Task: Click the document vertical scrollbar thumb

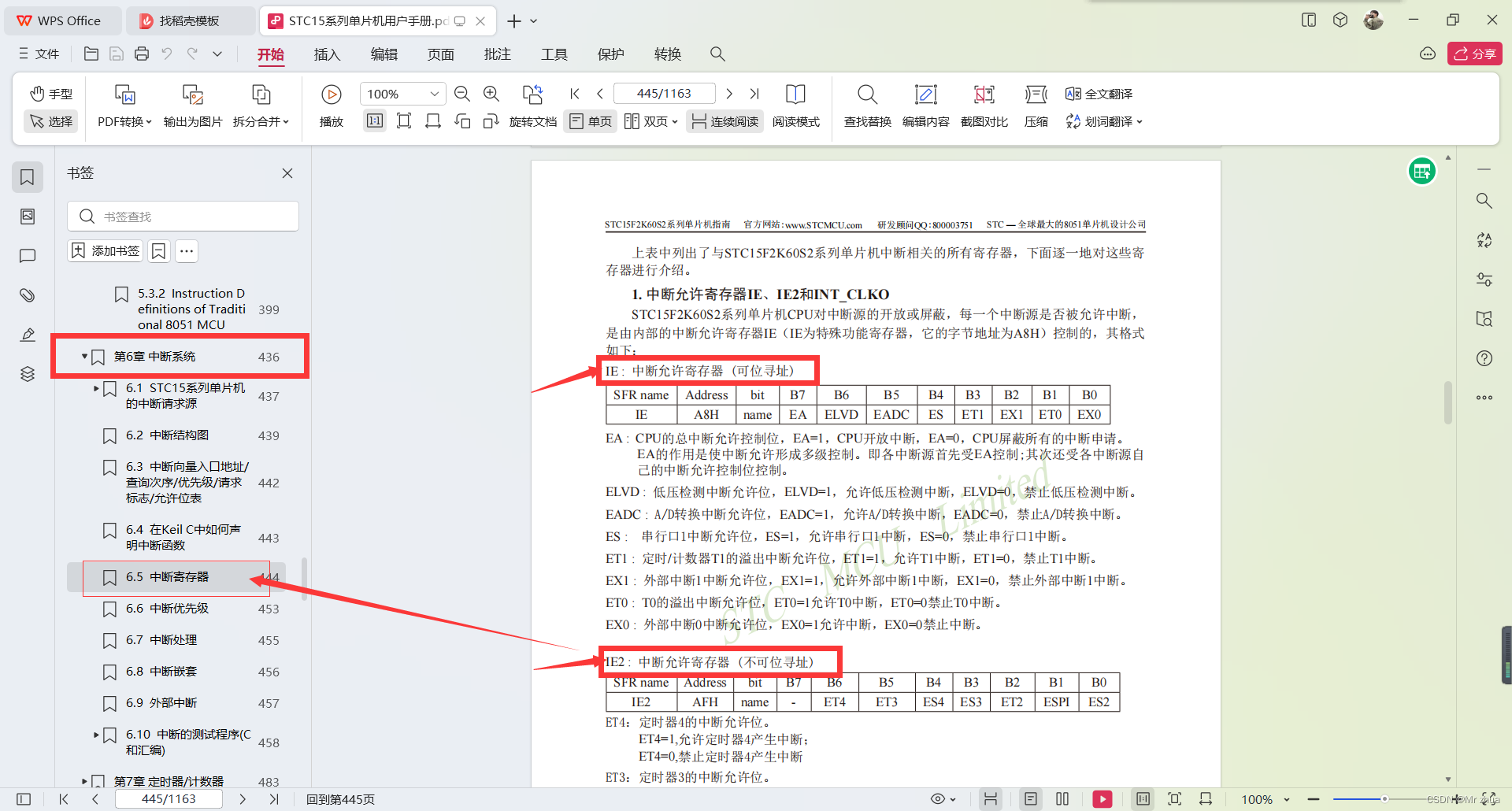Action: pos(1447,402)
